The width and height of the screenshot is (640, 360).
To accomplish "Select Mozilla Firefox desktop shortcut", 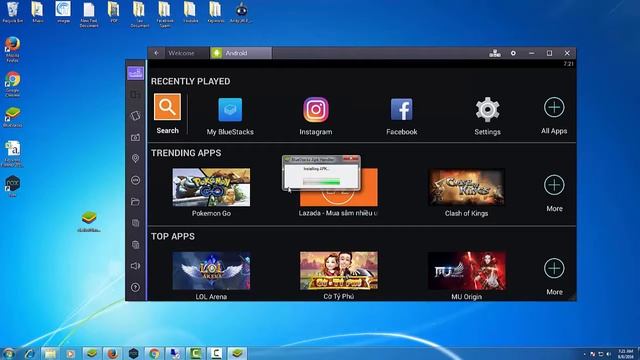I will 13,49.
